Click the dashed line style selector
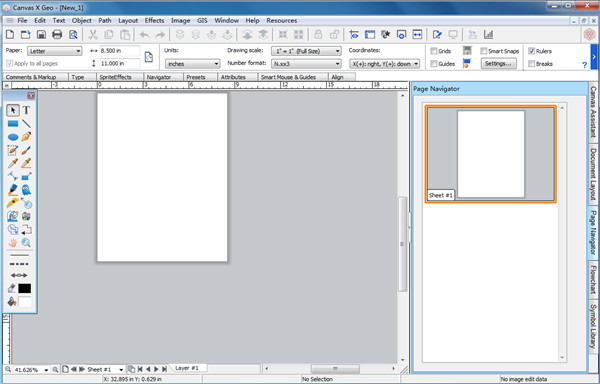The width and height of the screenshot is (600, 384). [19, 264]
